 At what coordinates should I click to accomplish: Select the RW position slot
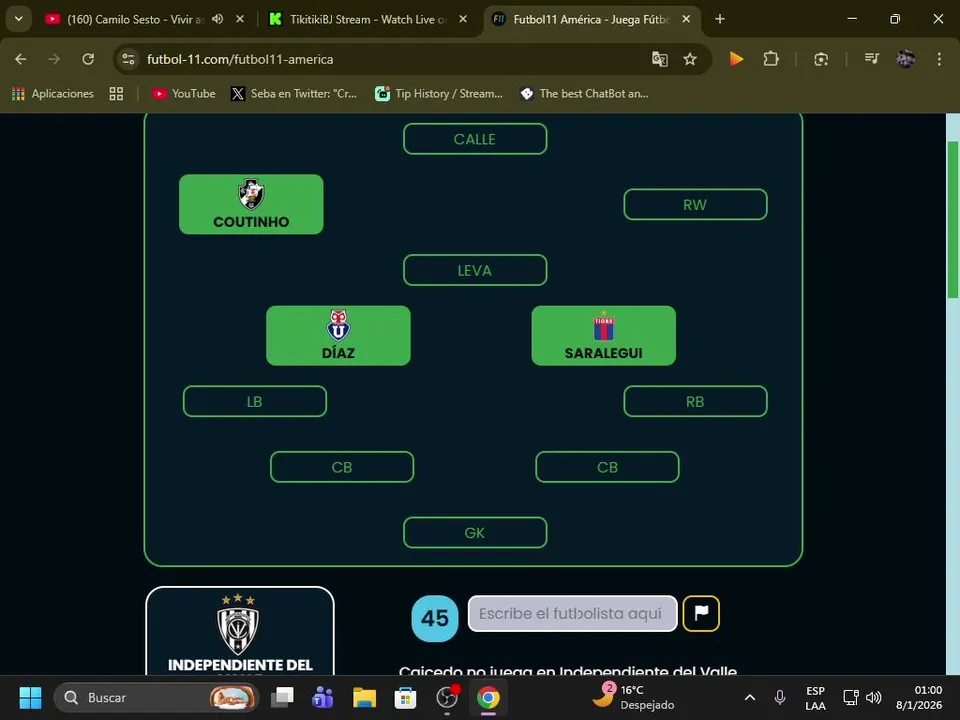[x=695, y=204]
